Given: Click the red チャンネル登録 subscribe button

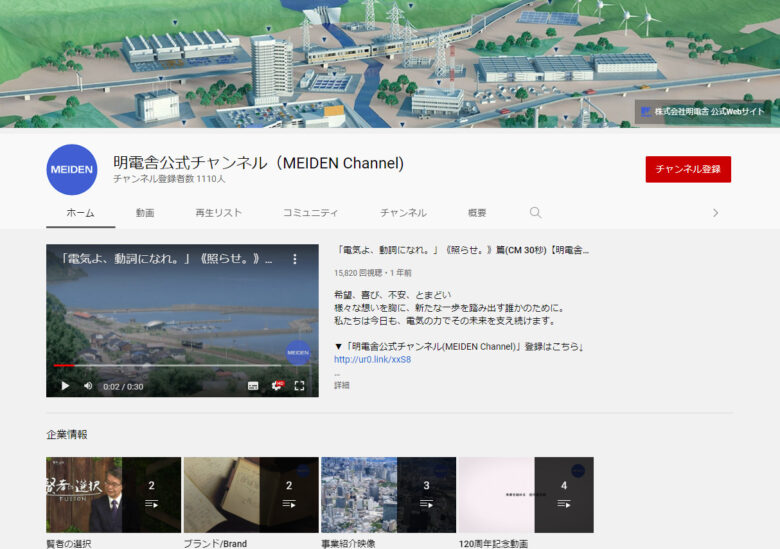Looking at the screenshot, I should [688, 169].
